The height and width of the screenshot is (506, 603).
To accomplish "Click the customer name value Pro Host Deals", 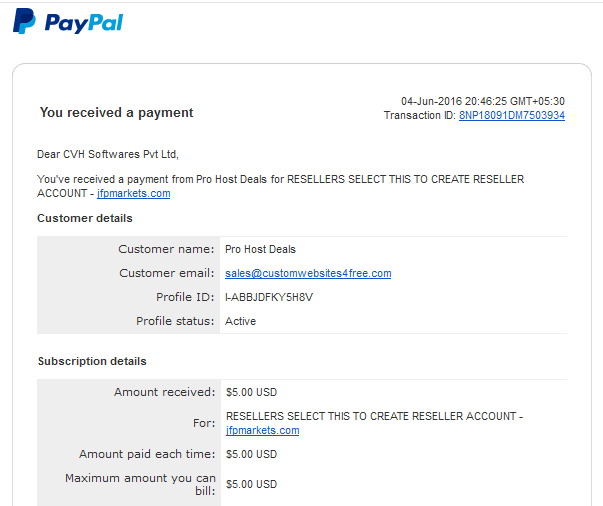I will (x=261, y=249).
